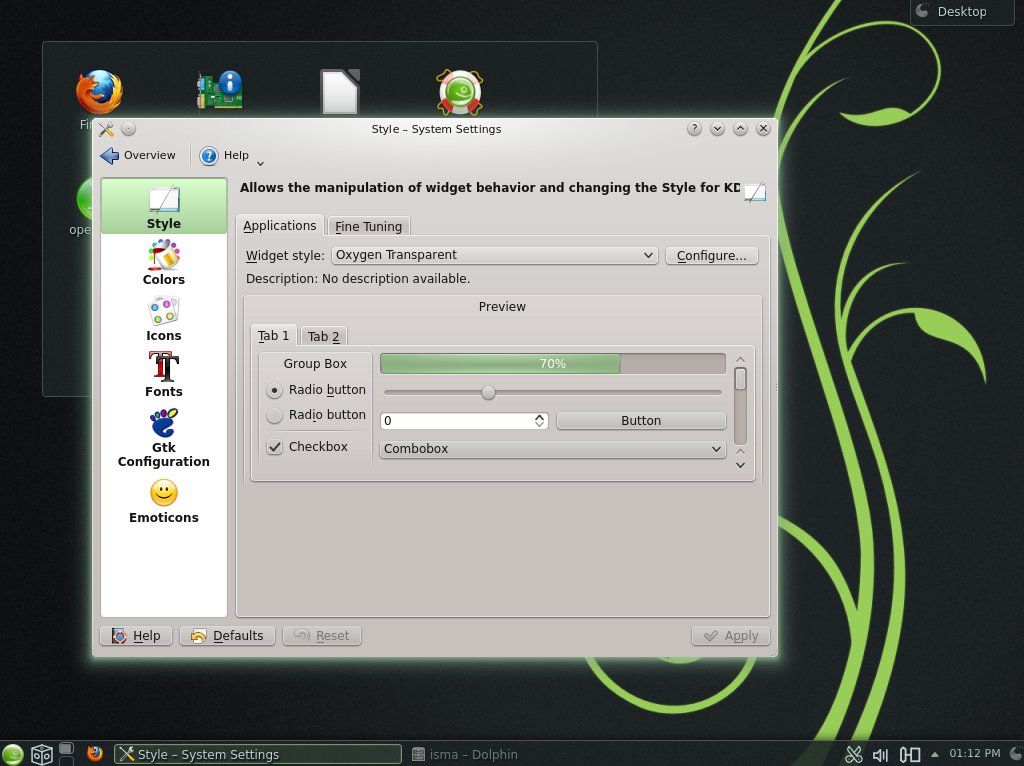Click the preview vertical scrollbar handle
The width and height of the screenshot is (1024, 766).
(740, 379)
